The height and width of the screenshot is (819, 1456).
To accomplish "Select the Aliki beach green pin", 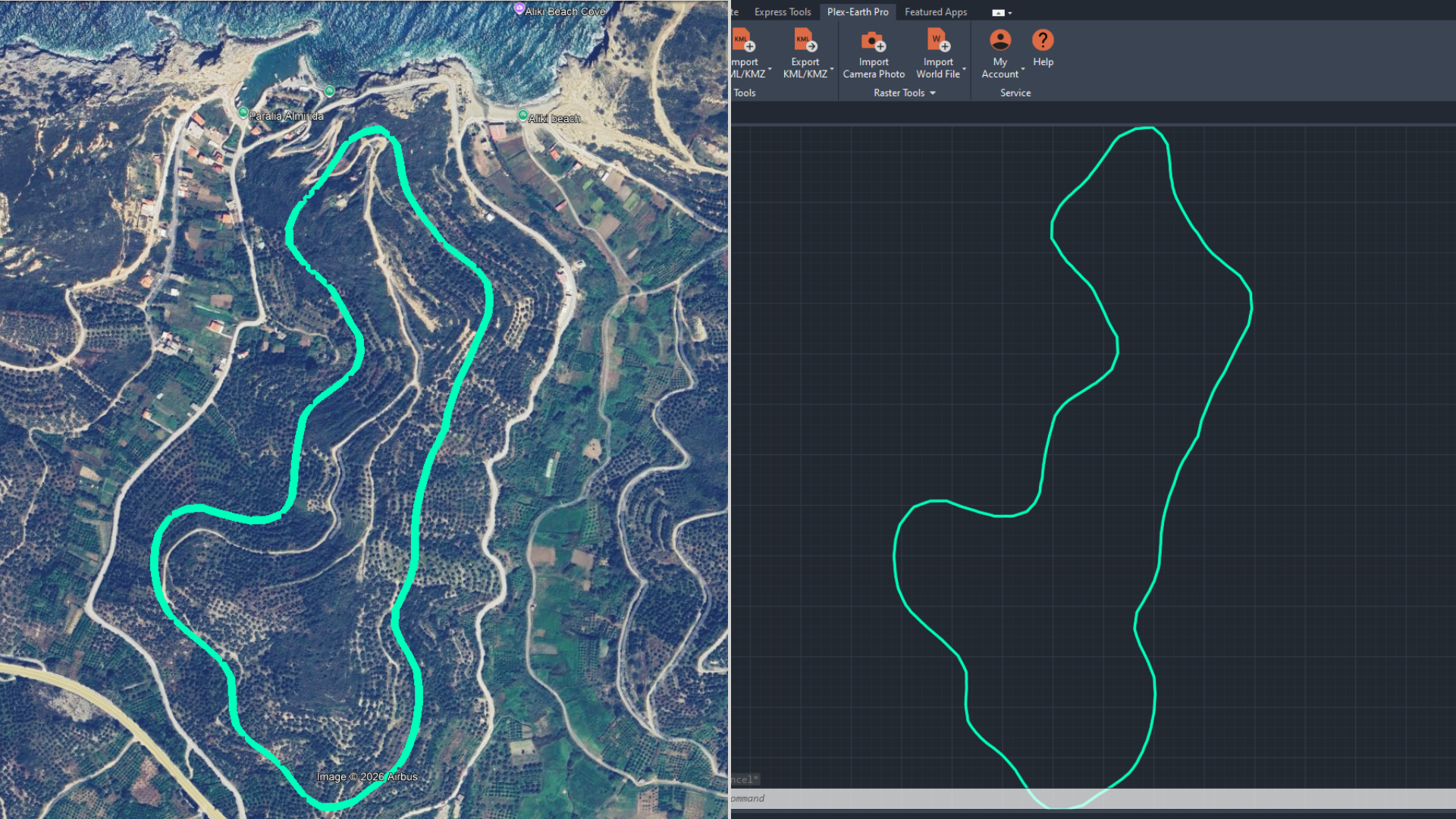I will click(522, 115).
